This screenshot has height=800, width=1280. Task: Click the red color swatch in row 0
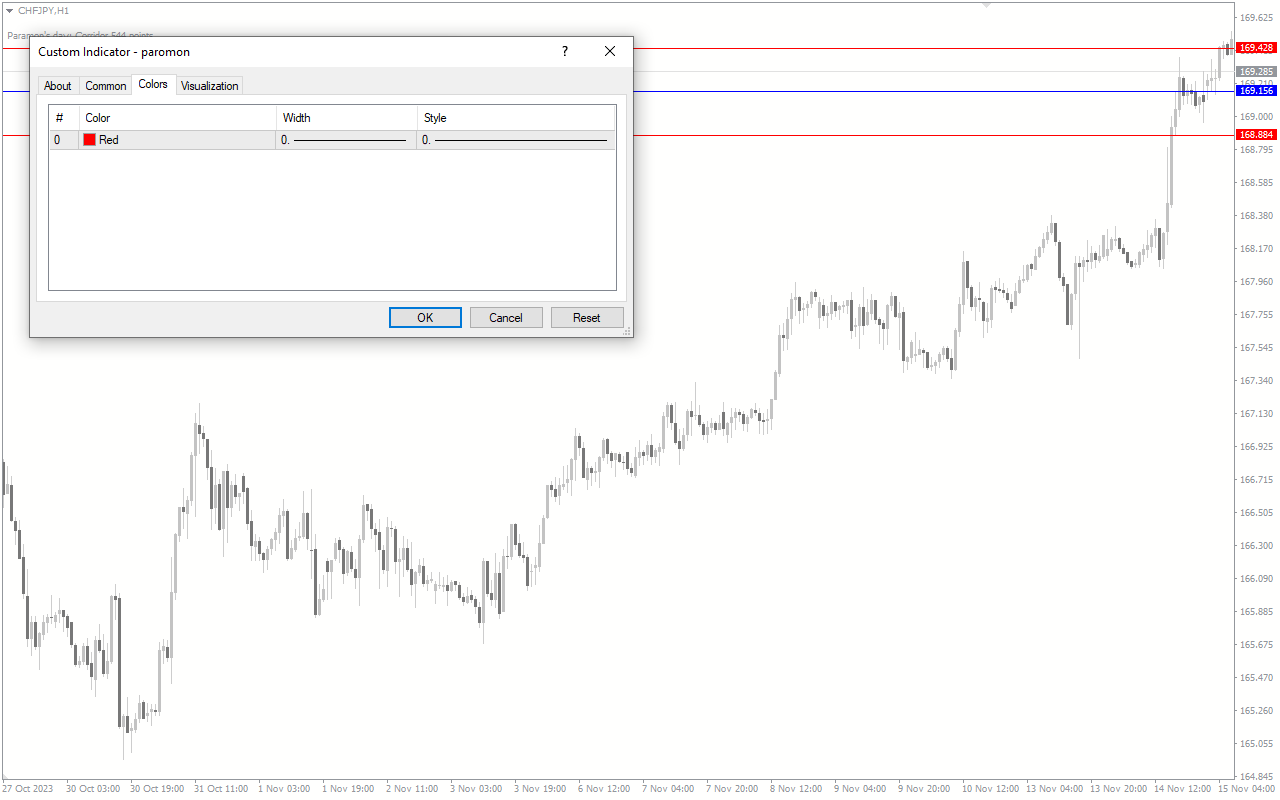pos(89,140)
